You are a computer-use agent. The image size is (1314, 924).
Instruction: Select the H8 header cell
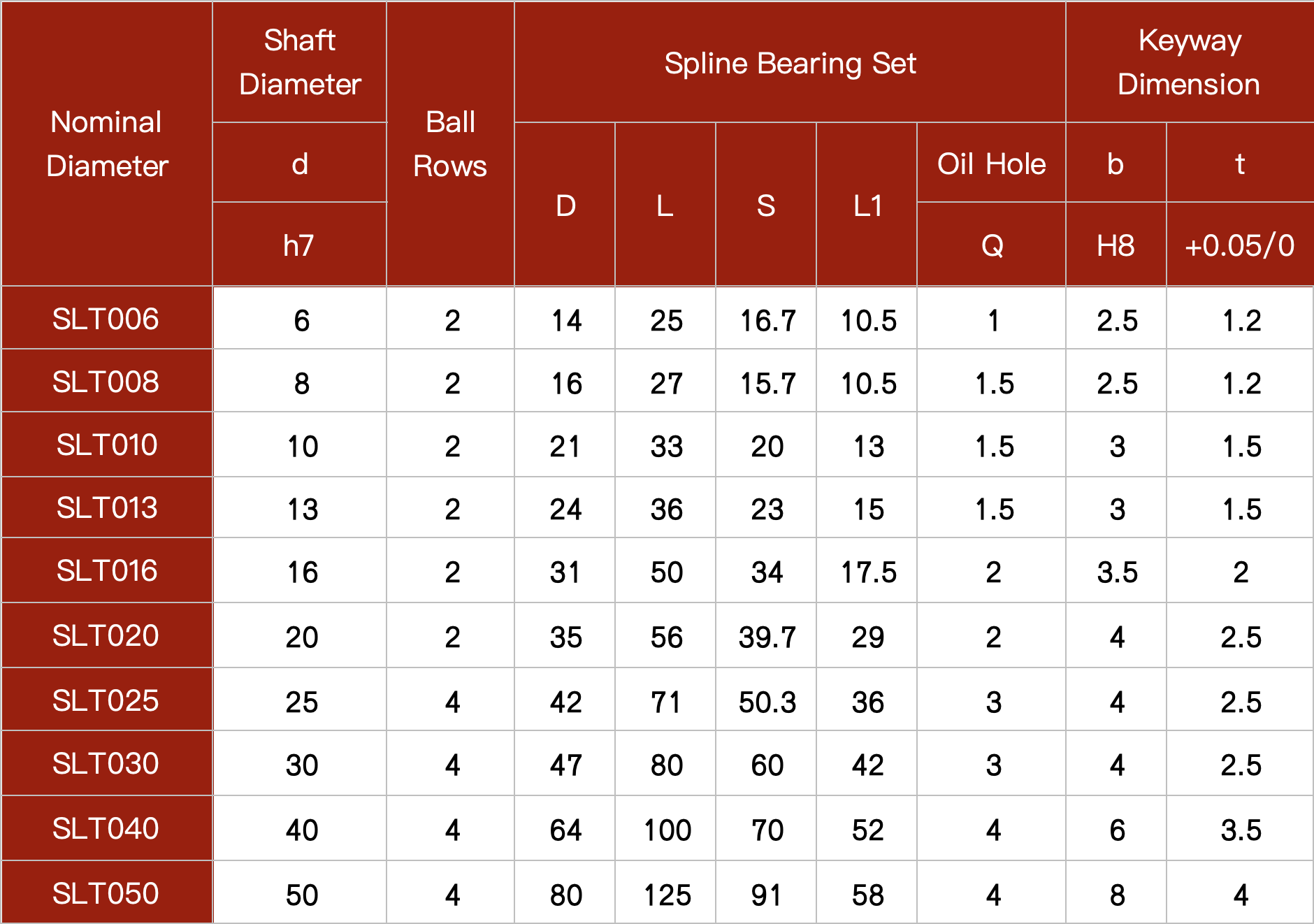point(1116,245)
